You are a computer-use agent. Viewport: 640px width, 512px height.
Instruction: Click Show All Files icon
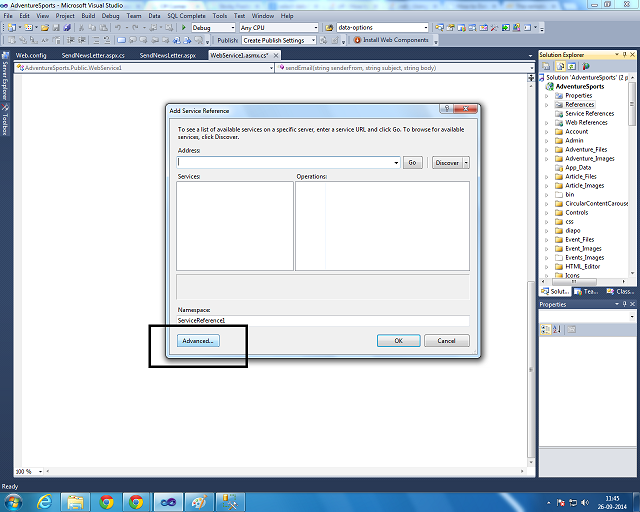(560, 66)
